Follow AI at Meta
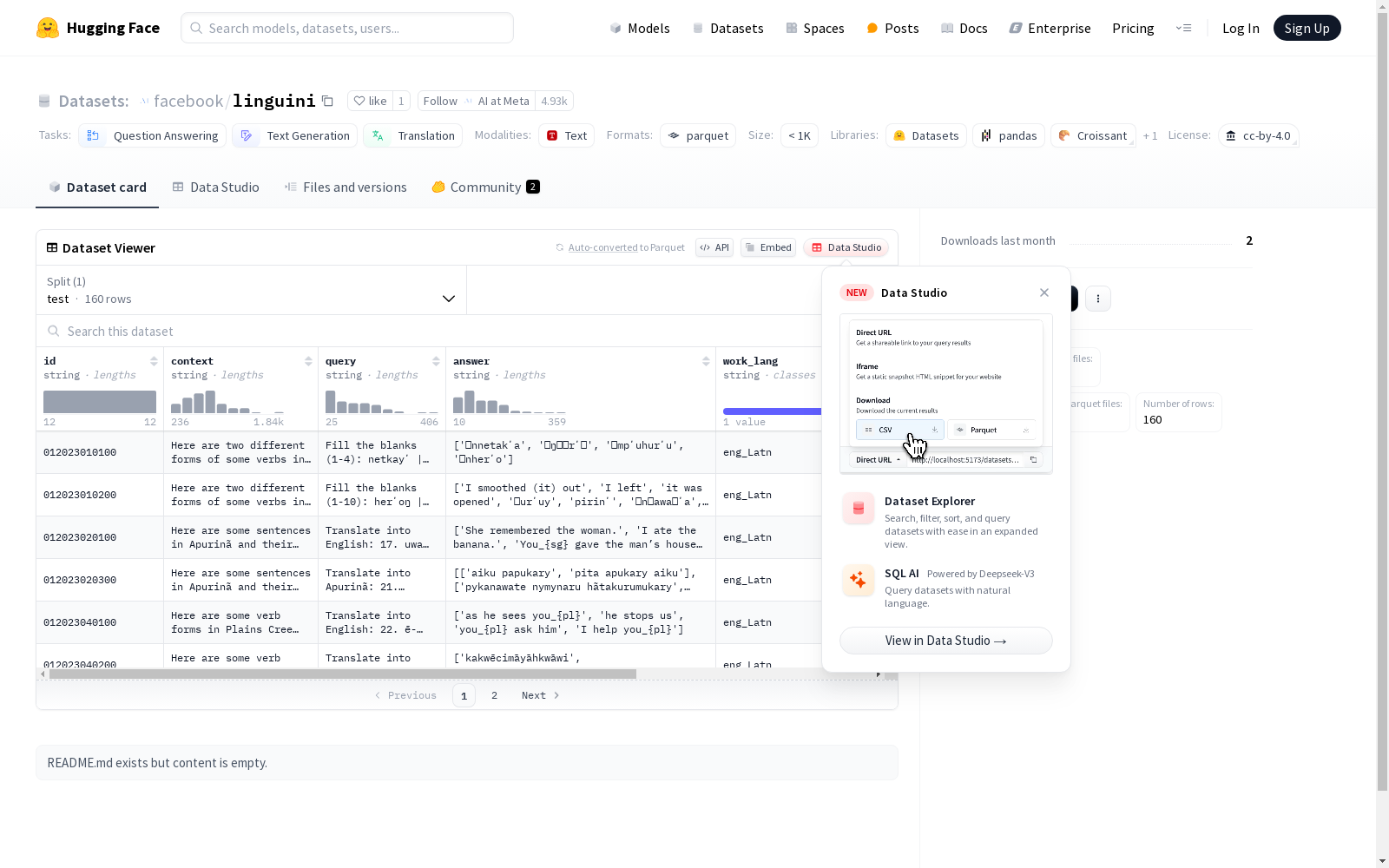Viewport: 1389px width, 868px height. (477, 101)
